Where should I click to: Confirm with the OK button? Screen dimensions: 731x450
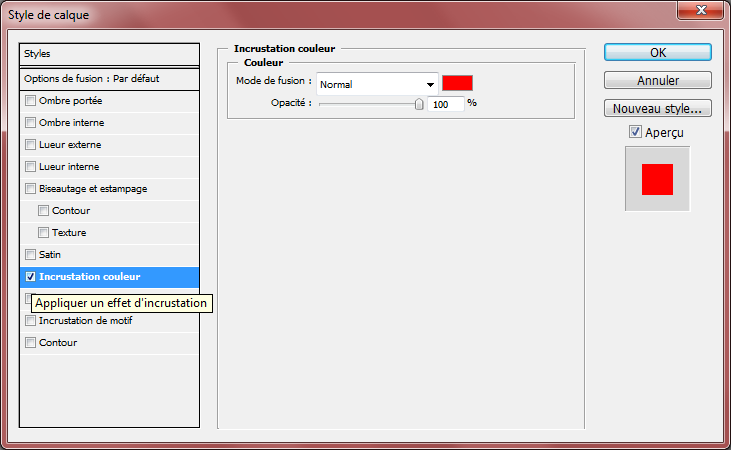pyautogui.click(x=657, y=52)
